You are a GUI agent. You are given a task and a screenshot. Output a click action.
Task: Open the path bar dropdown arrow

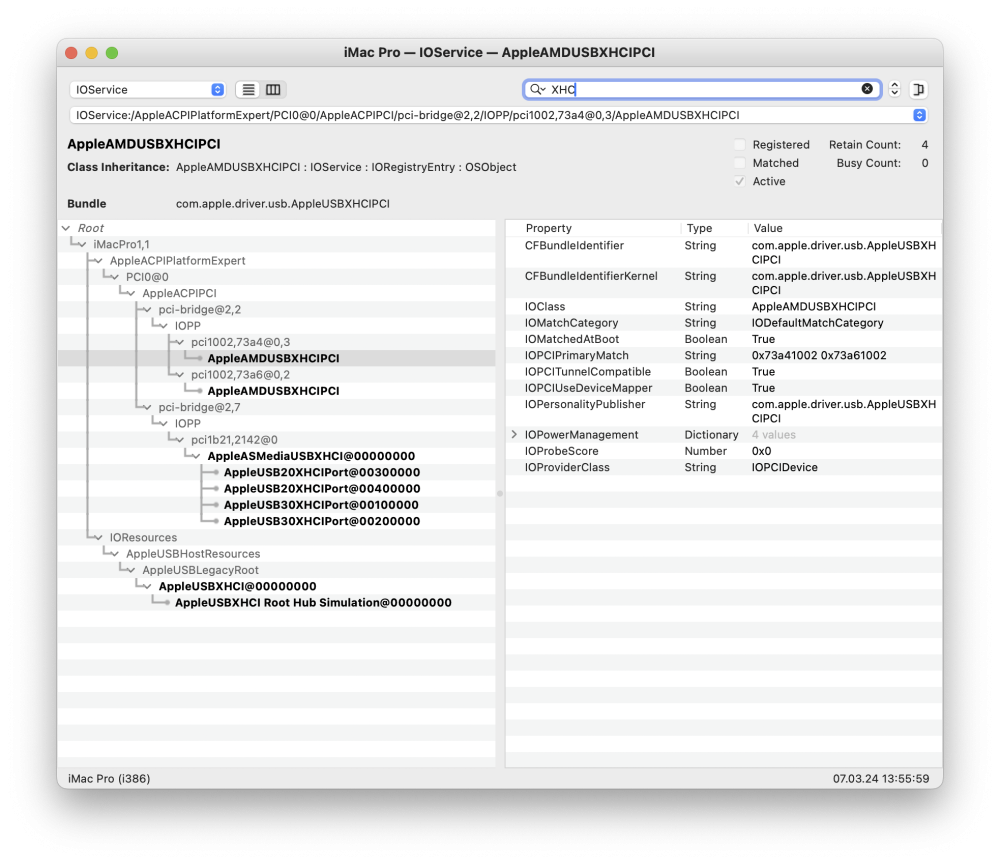[x=919, y=115]
